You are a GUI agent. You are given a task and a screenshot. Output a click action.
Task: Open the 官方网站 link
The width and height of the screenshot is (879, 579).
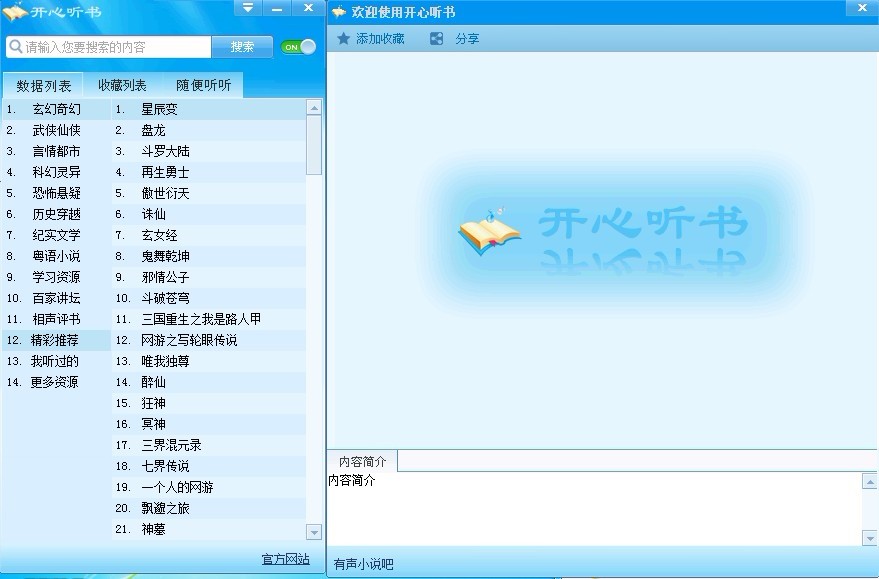285,559
